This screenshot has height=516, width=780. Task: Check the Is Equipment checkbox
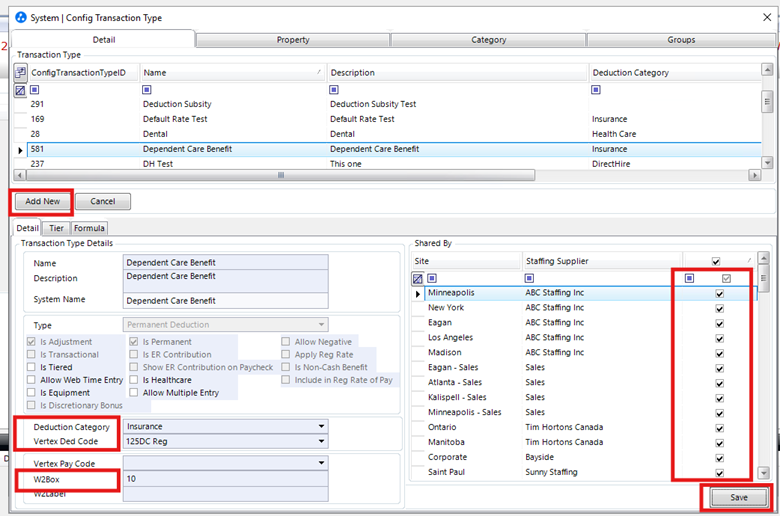click(31, 393)
